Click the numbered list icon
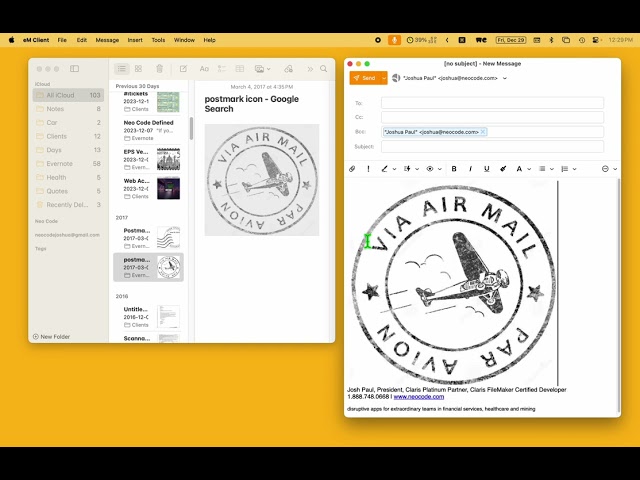 [565, 169]
